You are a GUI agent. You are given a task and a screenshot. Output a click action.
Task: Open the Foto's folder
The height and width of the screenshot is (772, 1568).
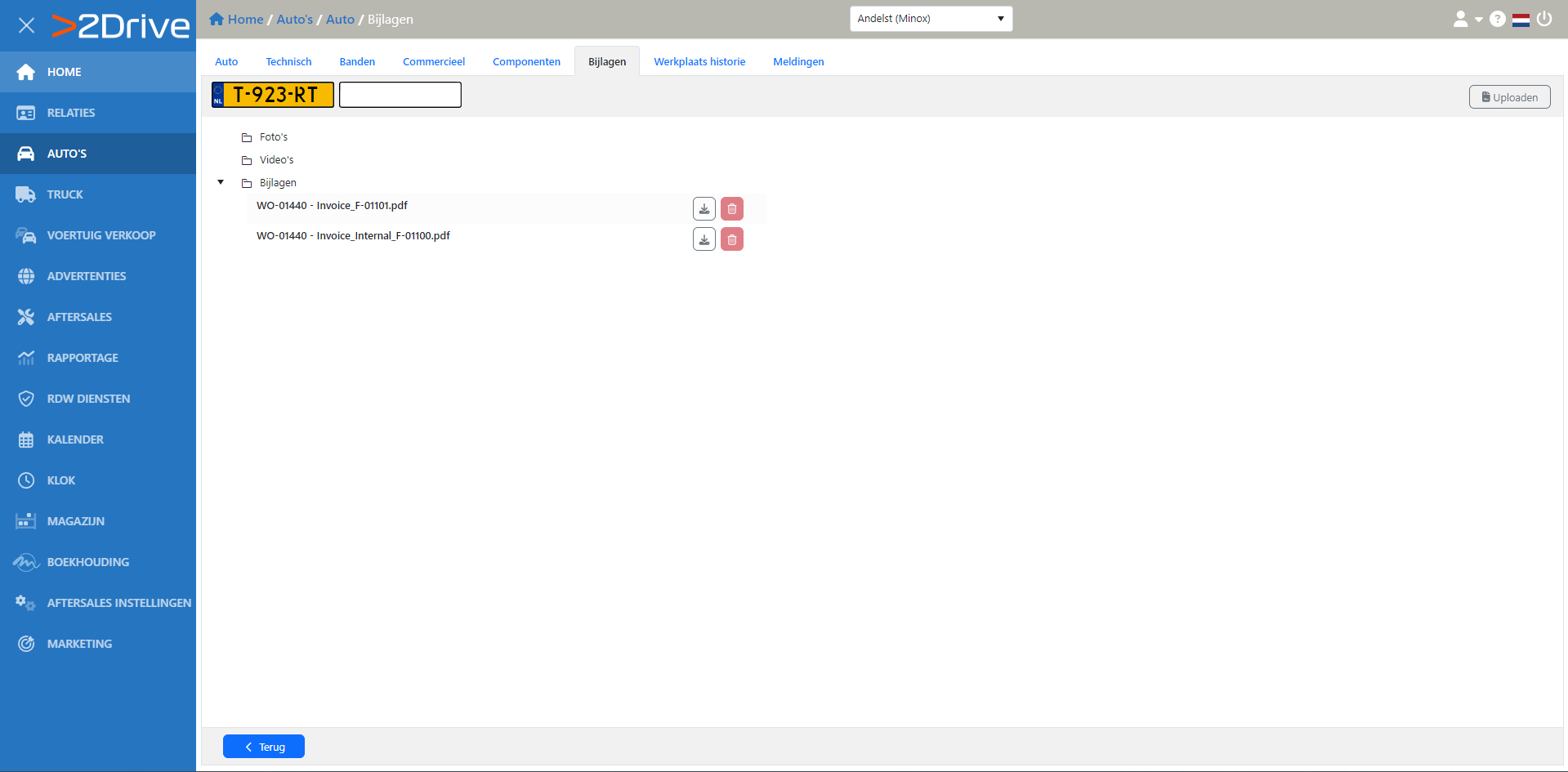(273, 137)
